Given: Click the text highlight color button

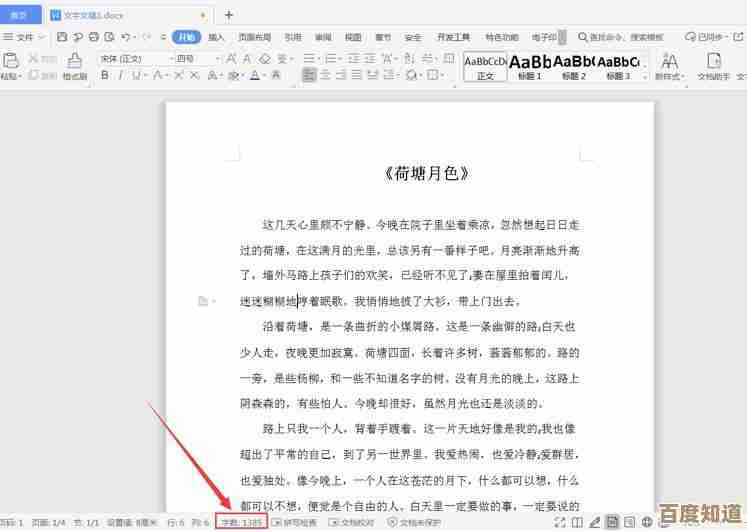Looking at the screenshot, I should 233,75.
